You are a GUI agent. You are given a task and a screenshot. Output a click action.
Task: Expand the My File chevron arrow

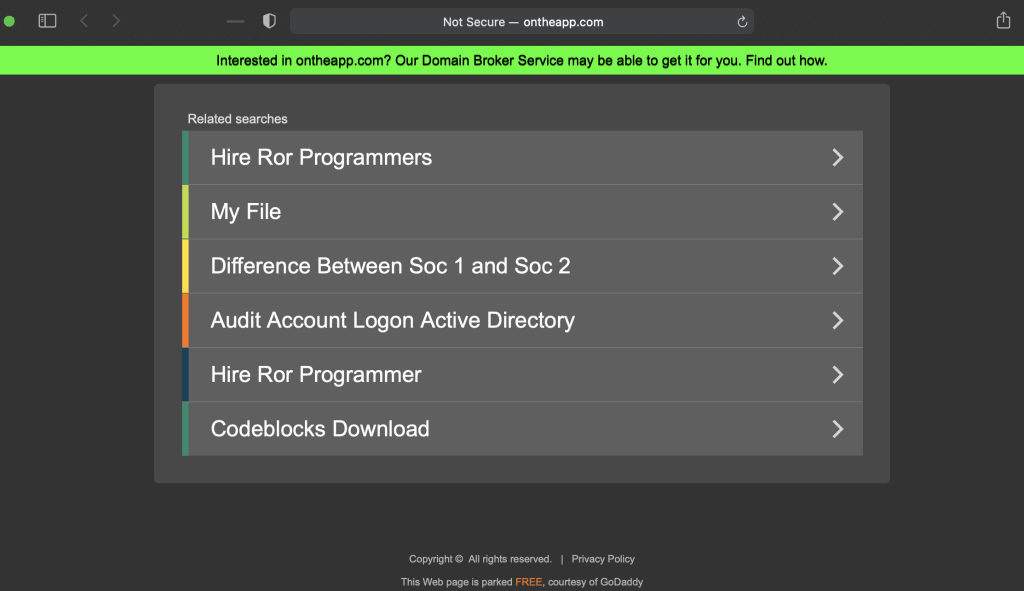click(837, 212)
